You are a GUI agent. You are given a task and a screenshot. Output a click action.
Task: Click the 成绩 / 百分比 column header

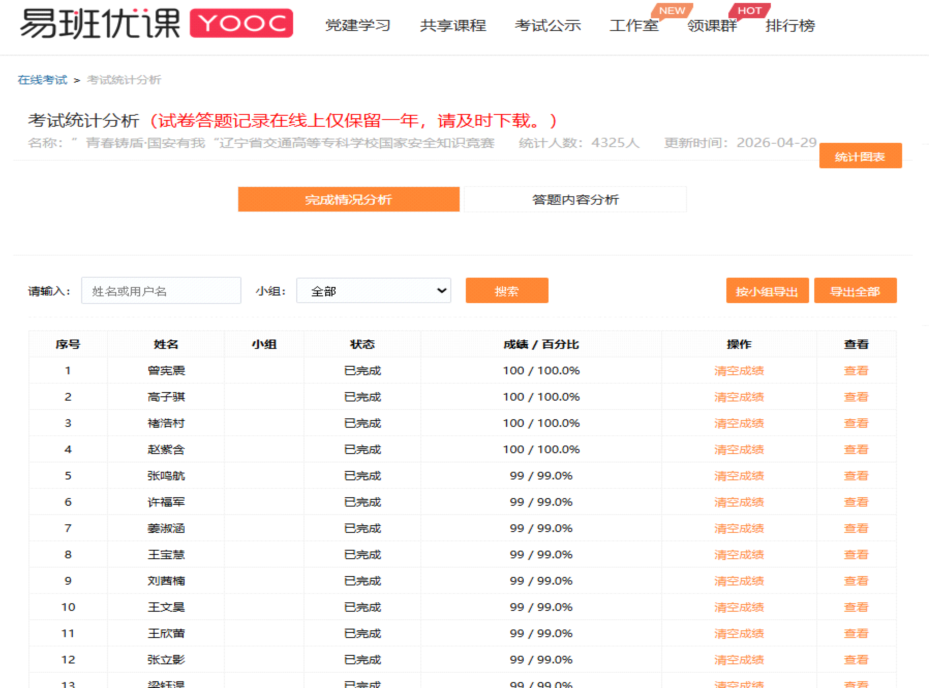(541, 344)
